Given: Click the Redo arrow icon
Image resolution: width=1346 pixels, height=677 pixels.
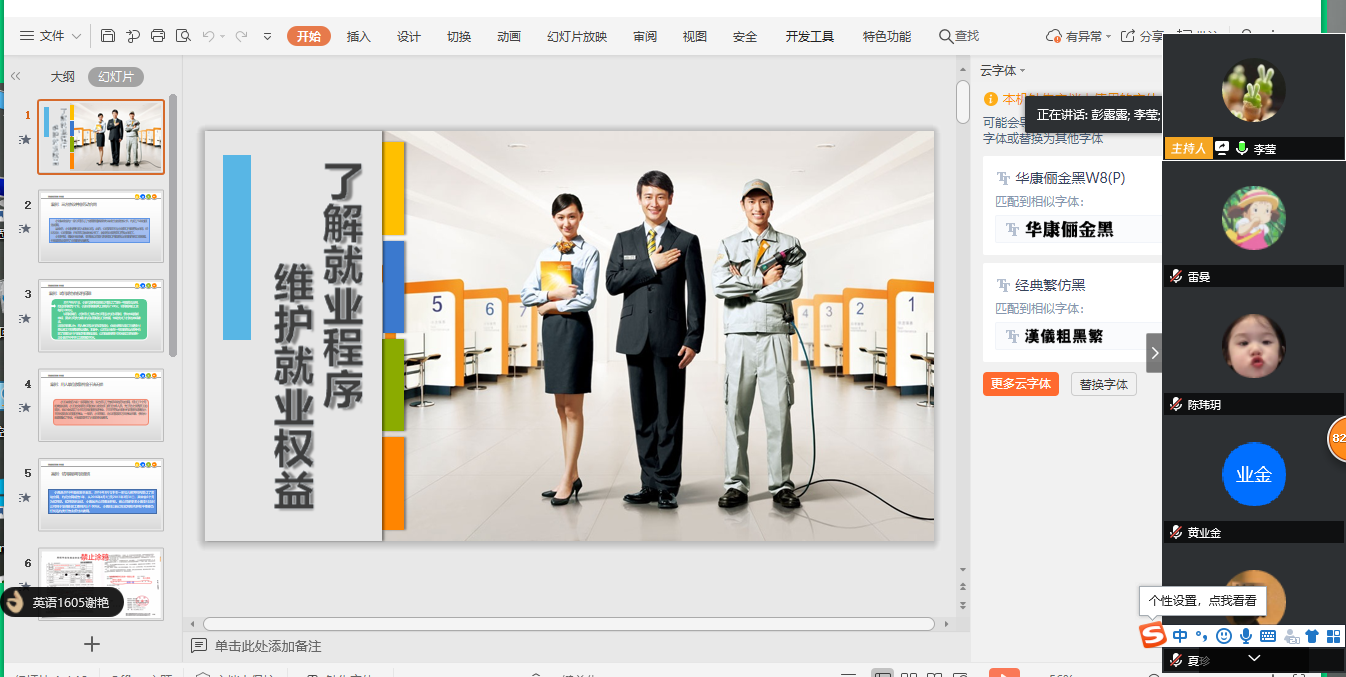Looking at the screenshot, I should pyautogui.click(x=241, y=36).
